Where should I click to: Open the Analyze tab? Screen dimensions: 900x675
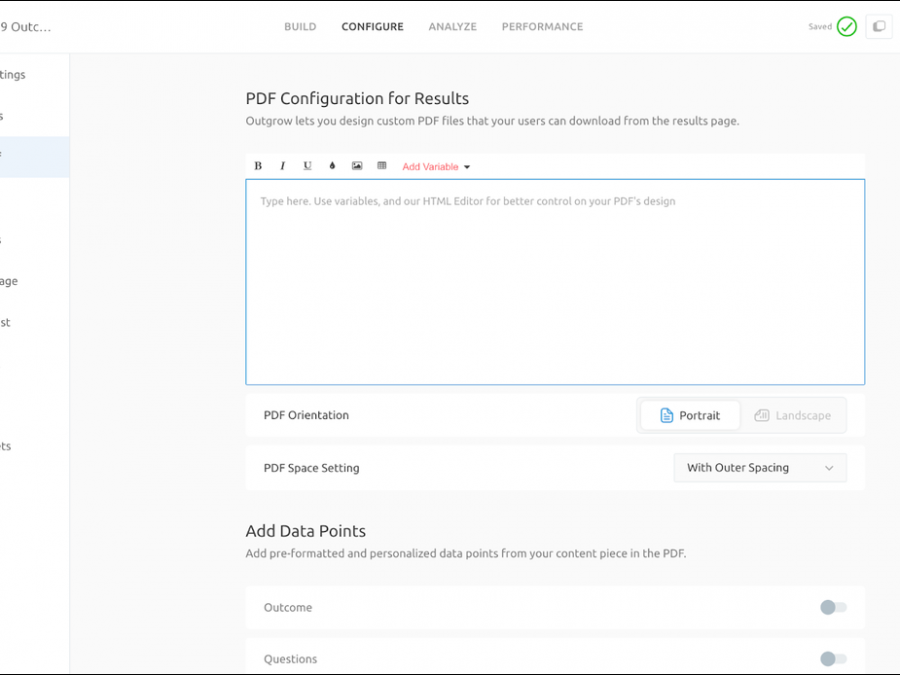pos(452,27)
